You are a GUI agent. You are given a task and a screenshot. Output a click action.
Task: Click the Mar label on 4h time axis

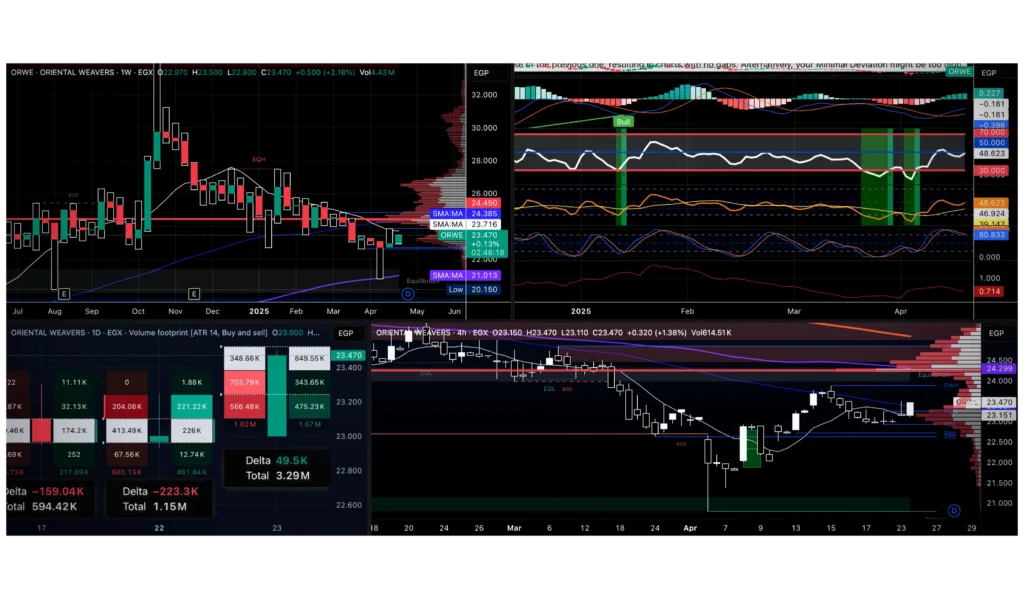514,528
